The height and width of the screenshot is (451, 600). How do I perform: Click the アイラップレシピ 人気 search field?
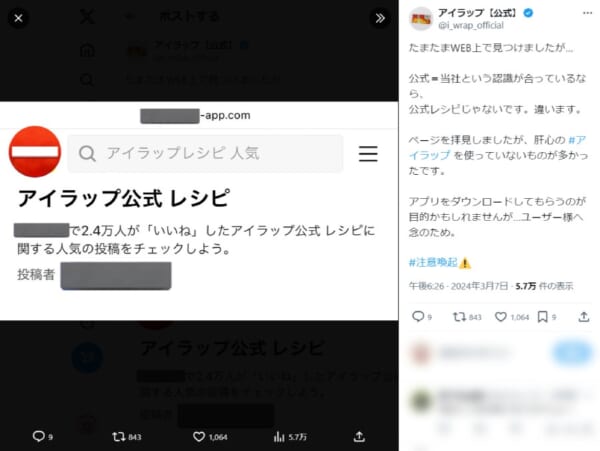tap(205, 153)
